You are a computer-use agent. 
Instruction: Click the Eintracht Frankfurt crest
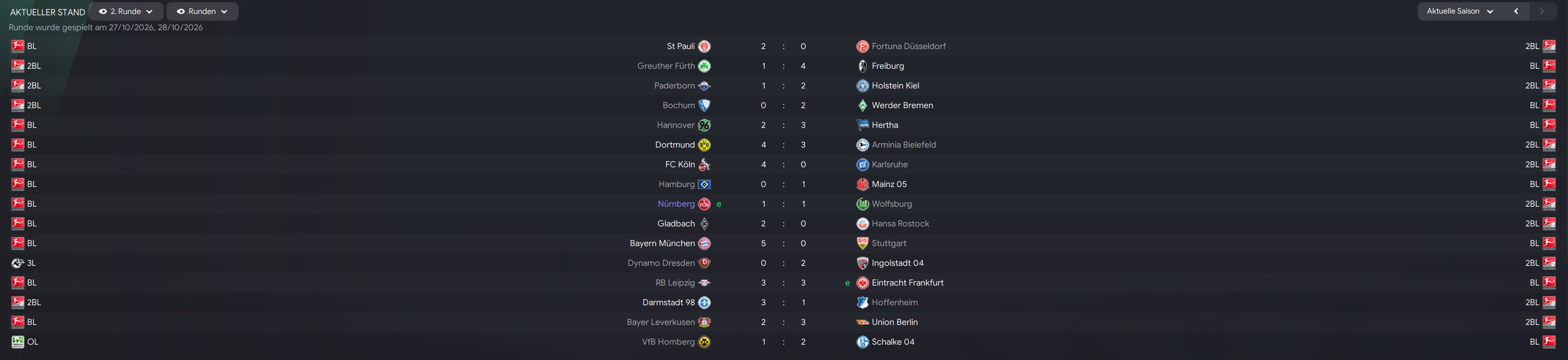coord(862,282)
